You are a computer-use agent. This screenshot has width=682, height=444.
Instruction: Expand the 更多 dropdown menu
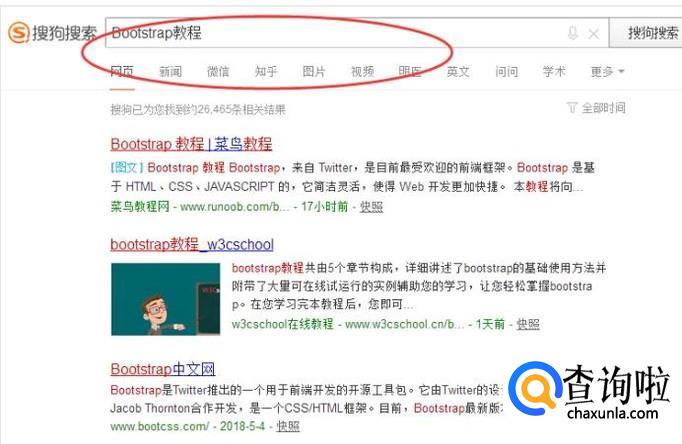tap(607, 71)
